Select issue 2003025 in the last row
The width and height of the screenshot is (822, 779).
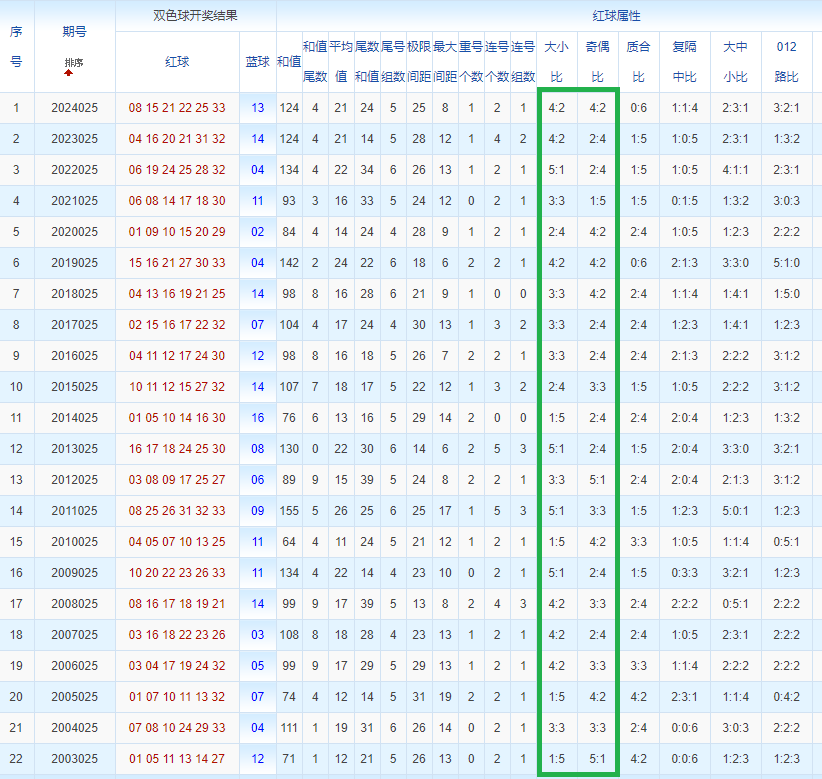[74, 759]
